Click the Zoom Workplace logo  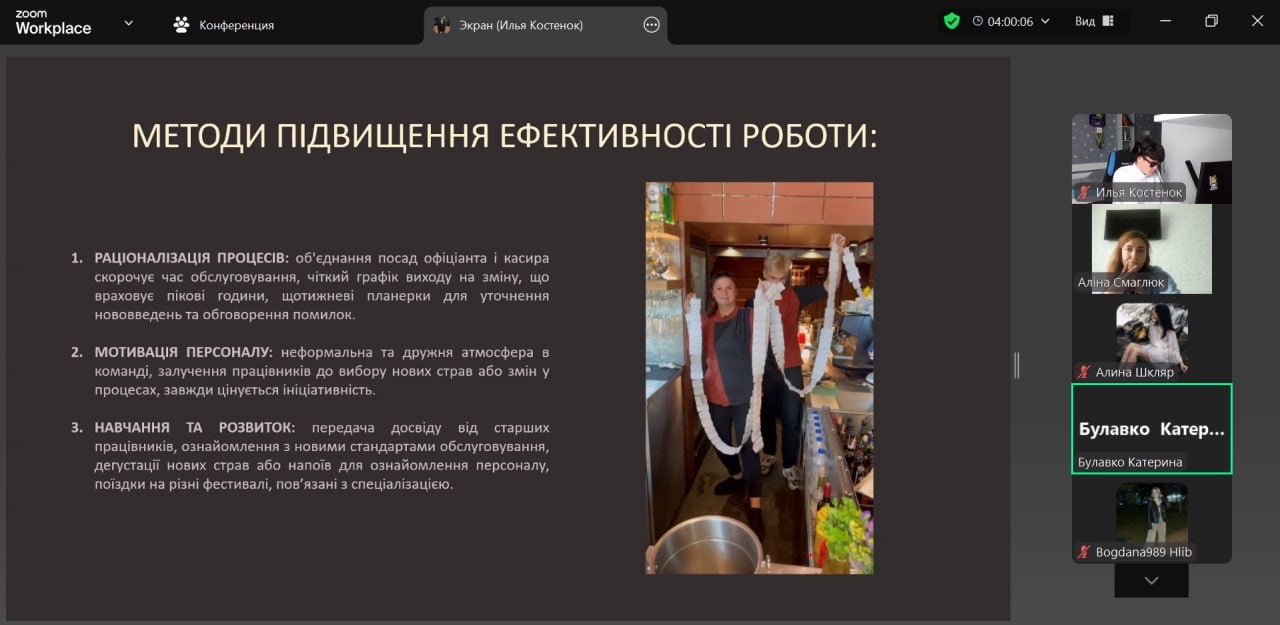(x=53, y=23)
